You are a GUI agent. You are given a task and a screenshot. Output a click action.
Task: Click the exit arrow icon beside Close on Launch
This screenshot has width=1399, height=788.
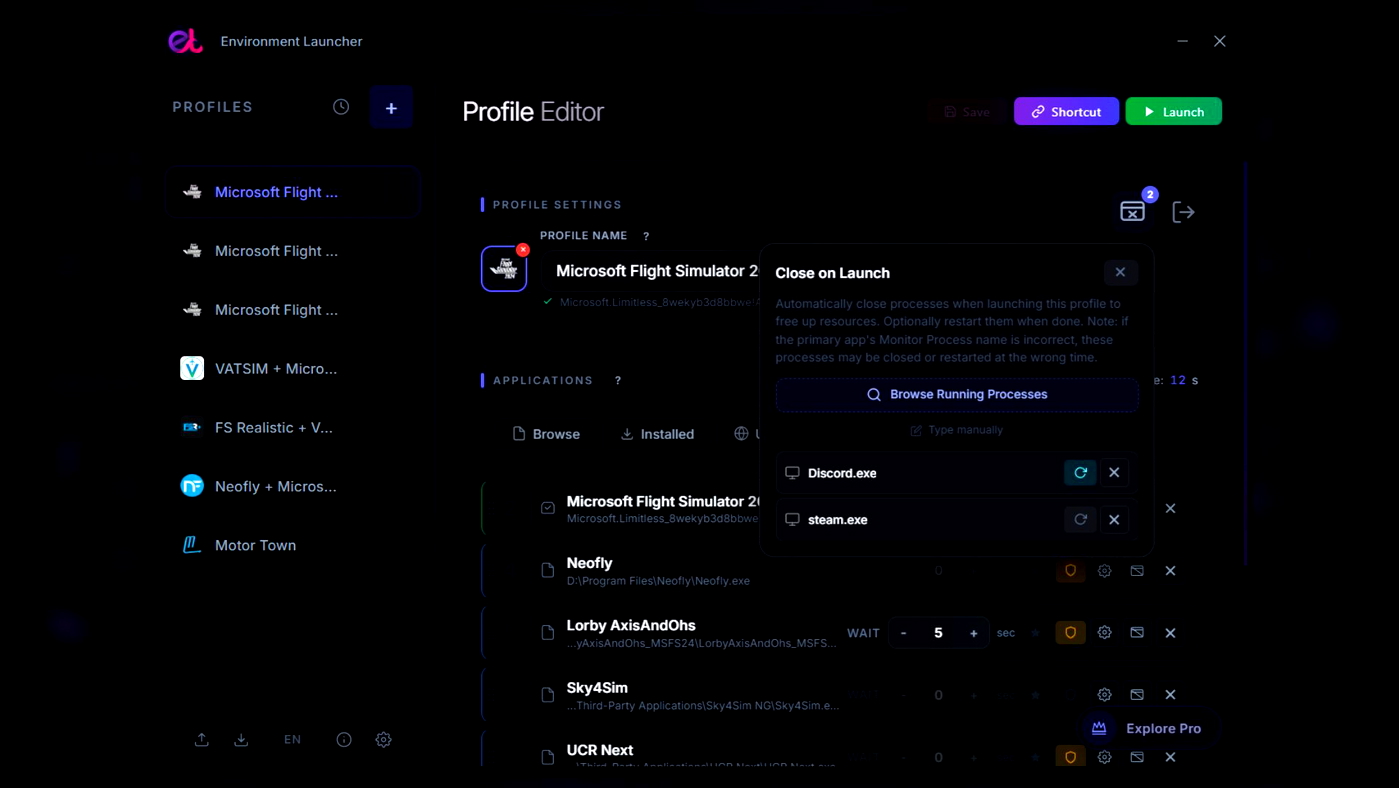click(1183, 211)
